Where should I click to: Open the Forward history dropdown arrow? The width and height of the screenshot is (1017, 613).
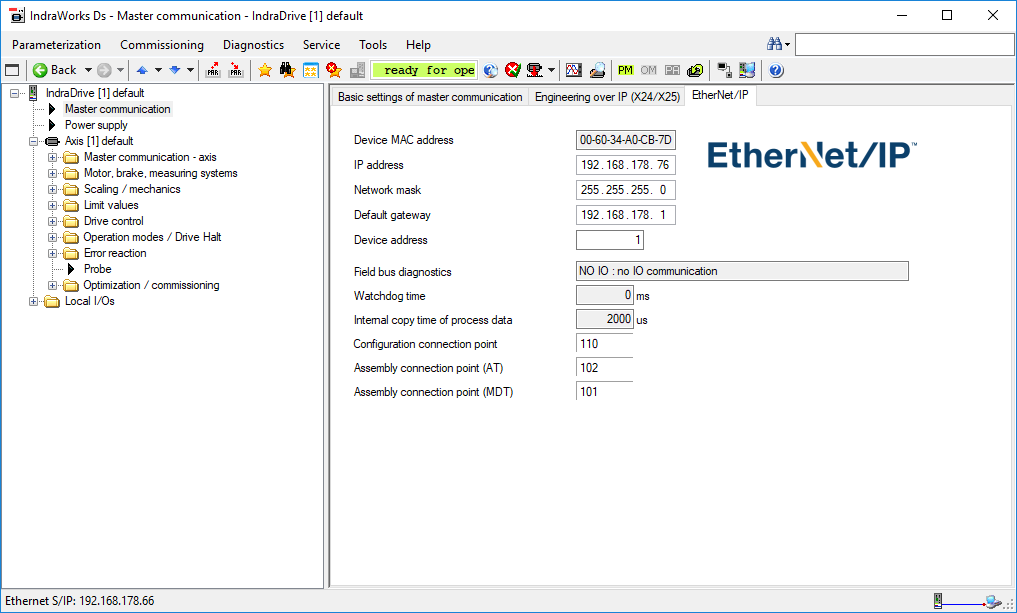[121, 70]
